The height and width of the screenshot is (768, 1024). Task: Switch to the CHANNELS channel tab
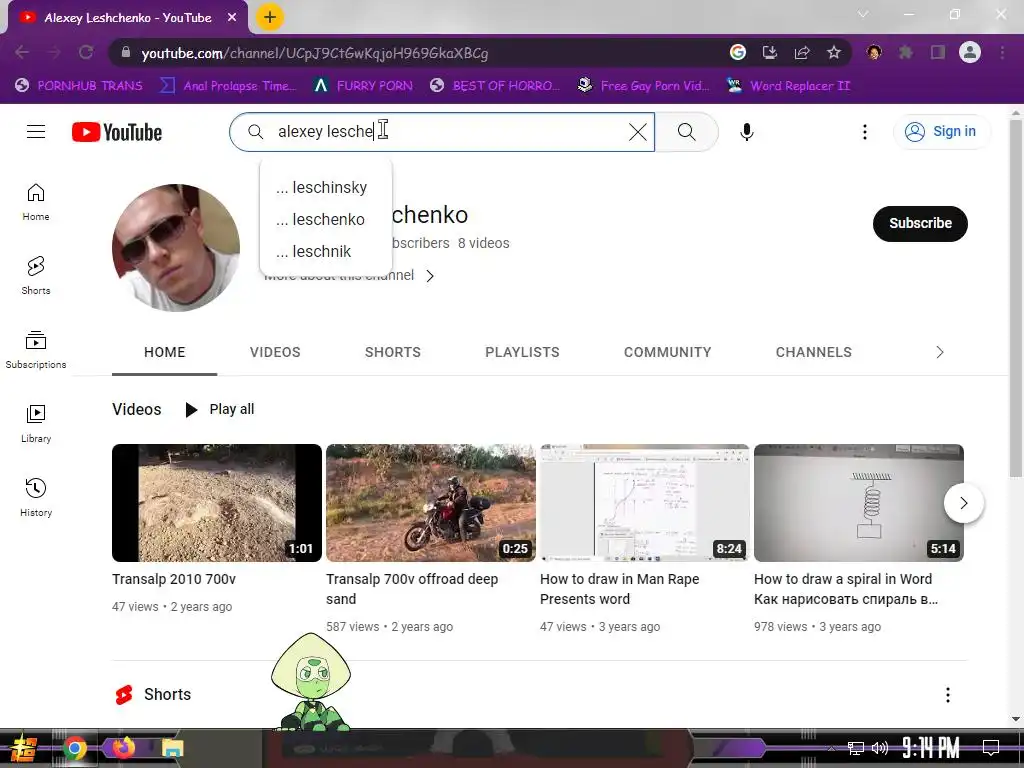(814, 353)
